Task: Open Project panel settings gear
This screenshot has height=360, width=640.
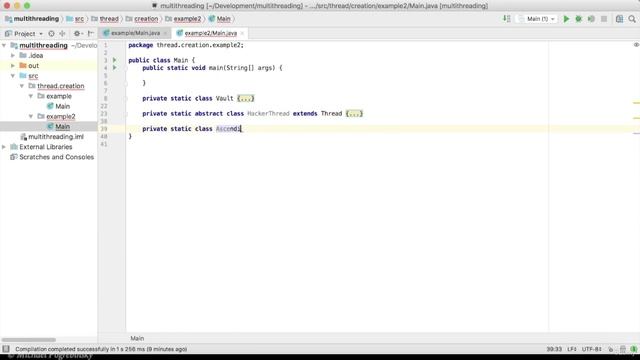Action: [77, 33]
